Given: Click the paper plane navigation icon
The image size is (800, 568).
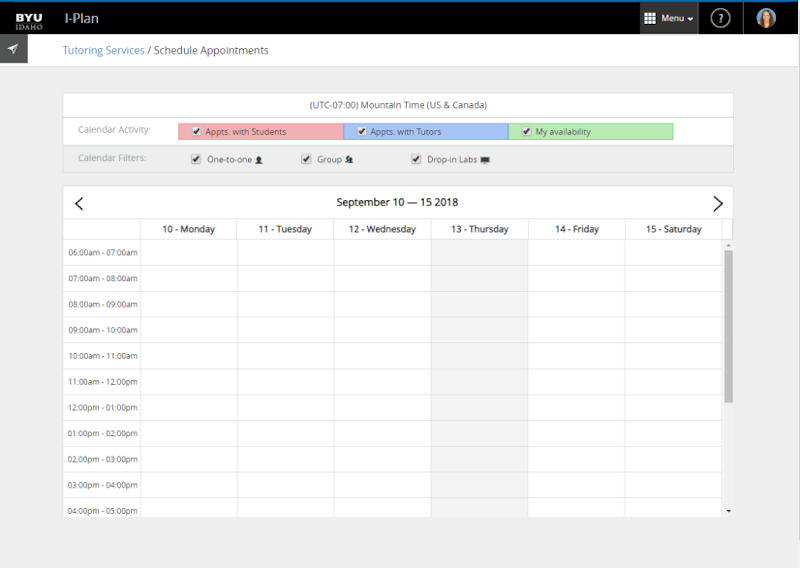Looking at the screenshot, I should point(13,49).
